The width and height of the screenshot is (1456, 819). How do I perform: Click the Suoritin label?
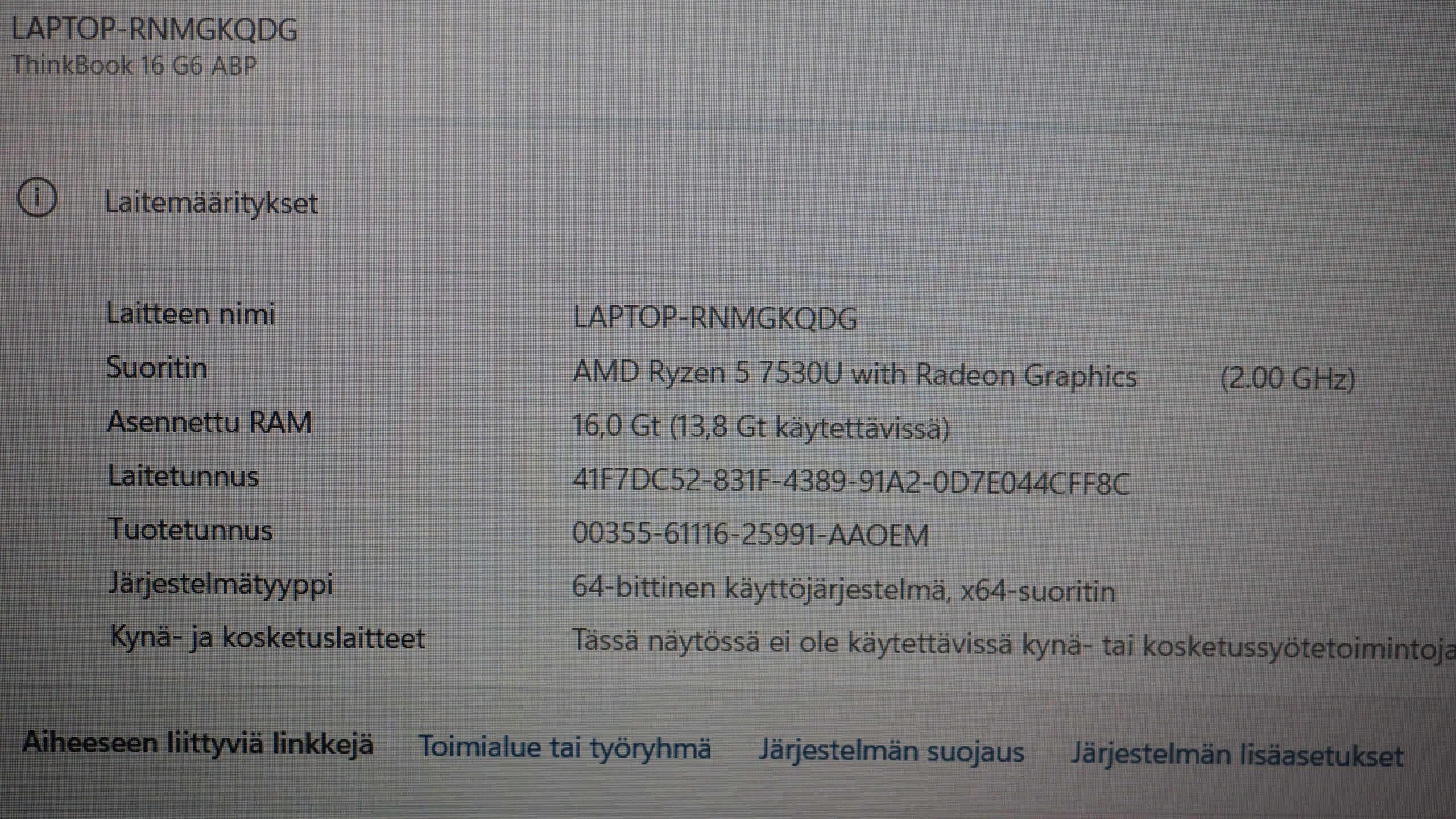(157, 367)
